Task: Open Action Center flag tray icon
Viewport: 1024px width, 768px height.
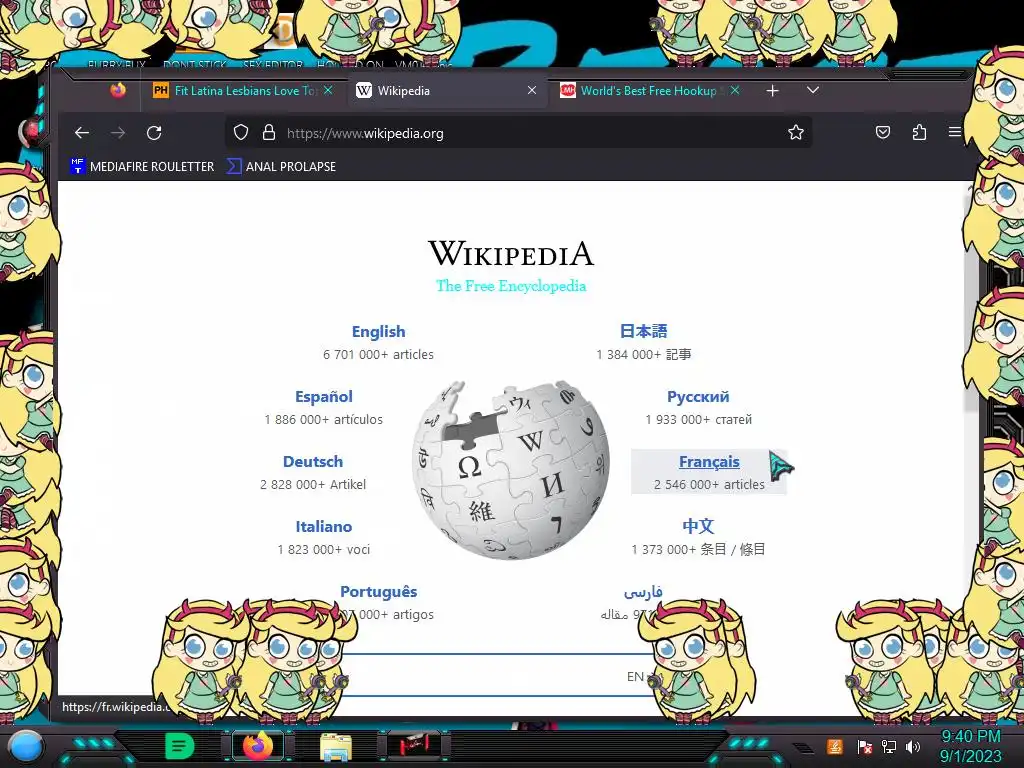Action: click(x=865, y=746)
